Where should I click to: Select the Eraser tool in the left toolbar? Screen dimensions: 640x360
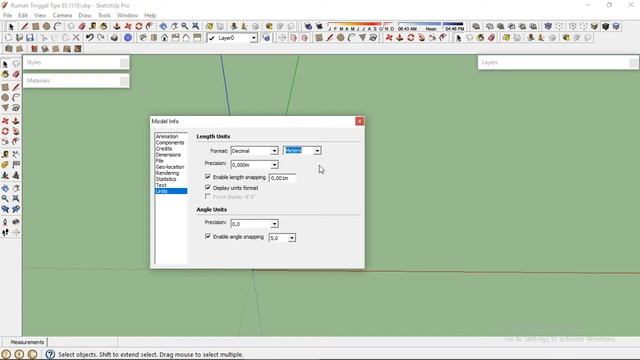click(x=16, y=74)
